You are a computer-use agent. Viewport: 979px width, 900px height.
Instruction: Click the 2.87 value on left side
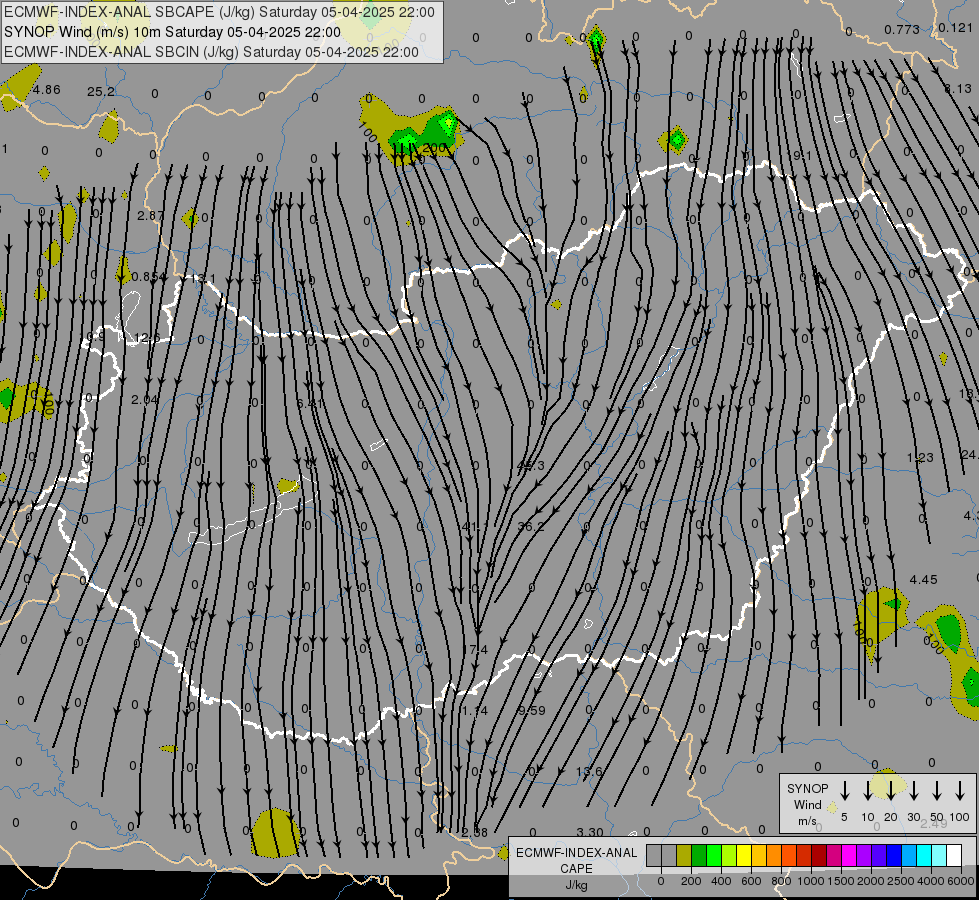click(x=150, y=215)
